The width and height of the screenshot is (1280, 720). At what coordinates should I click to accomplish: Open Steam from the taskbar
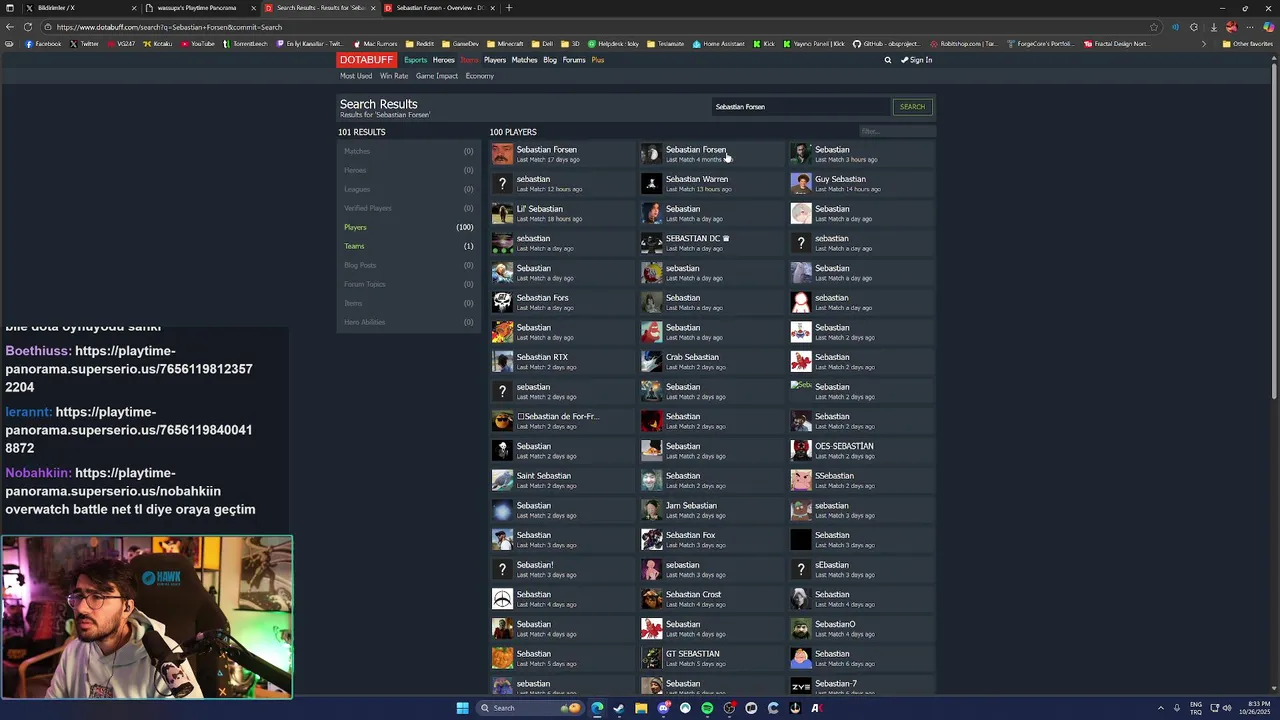click(619, 708)
